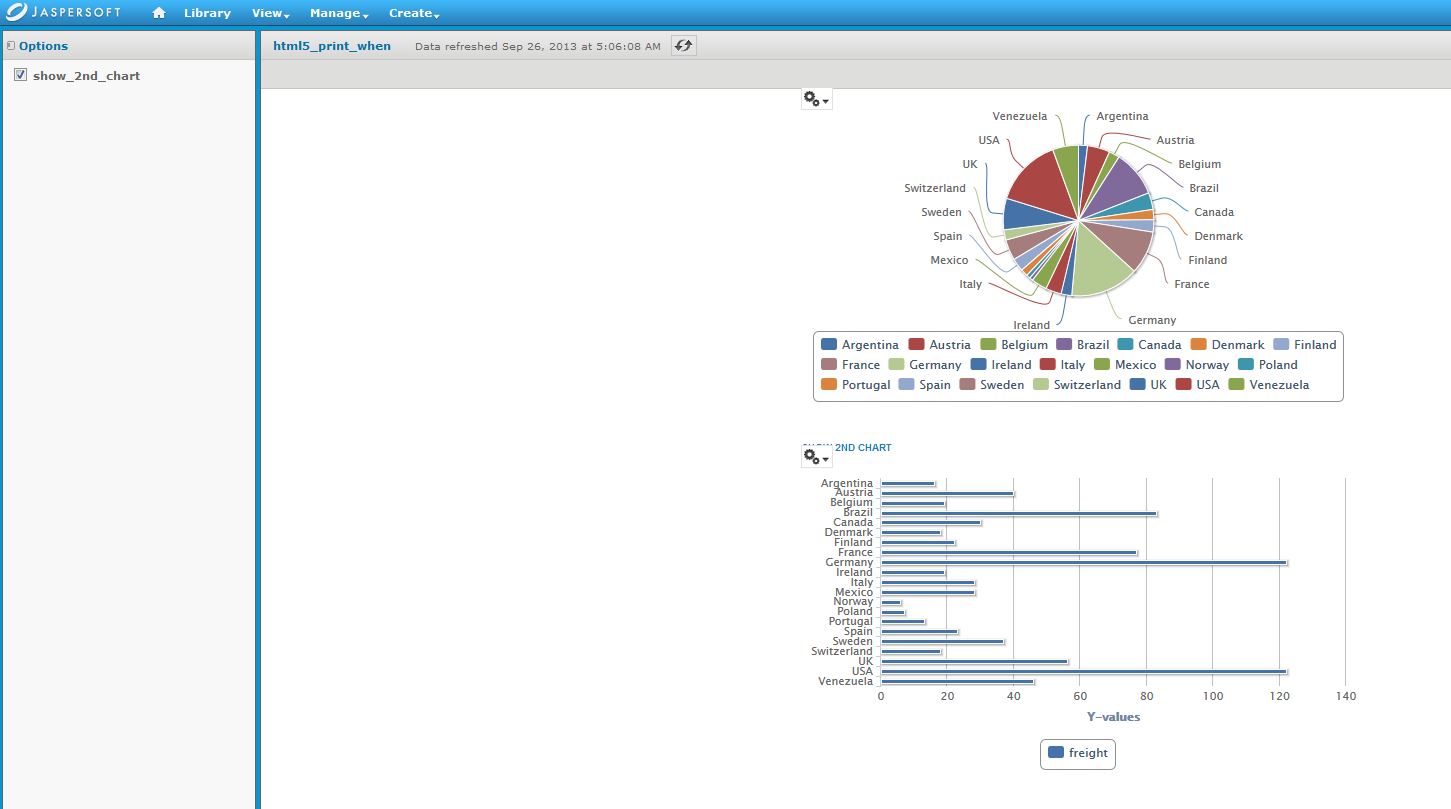Click the Jaspersoft logo
The height and width of the screenshot is (809, 1451).
(x=62, y=12)
